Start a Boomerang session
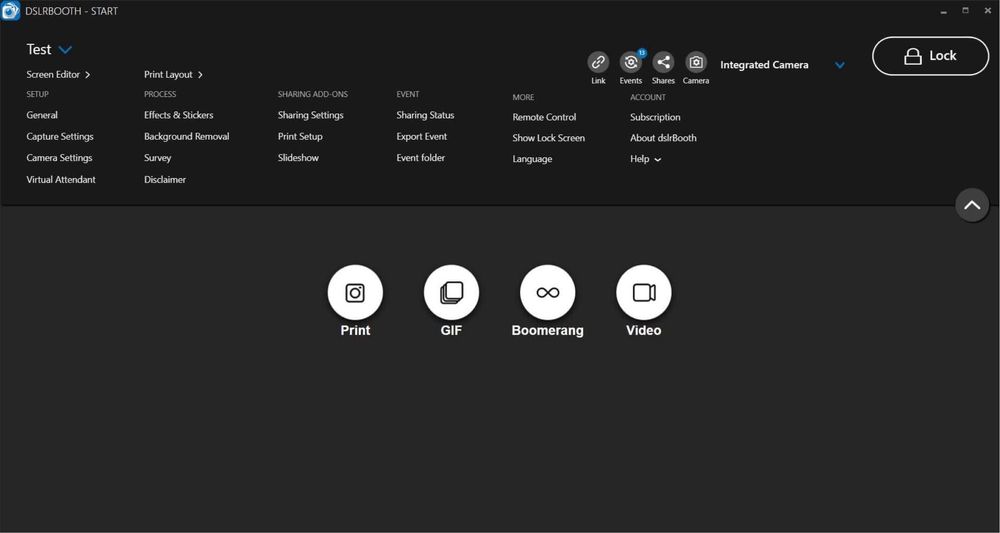This screenshot has height=533, width=1000. tap(548, 293)
